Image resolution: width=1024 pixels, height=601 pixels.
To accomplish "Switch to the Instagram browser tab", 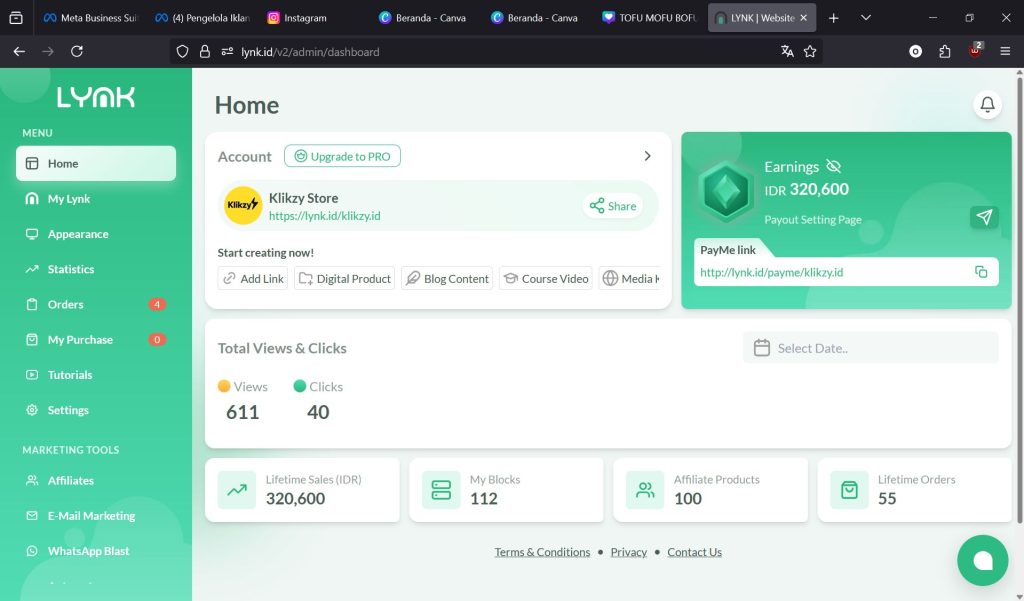I will pyautogui.click(x=305, y=18).
